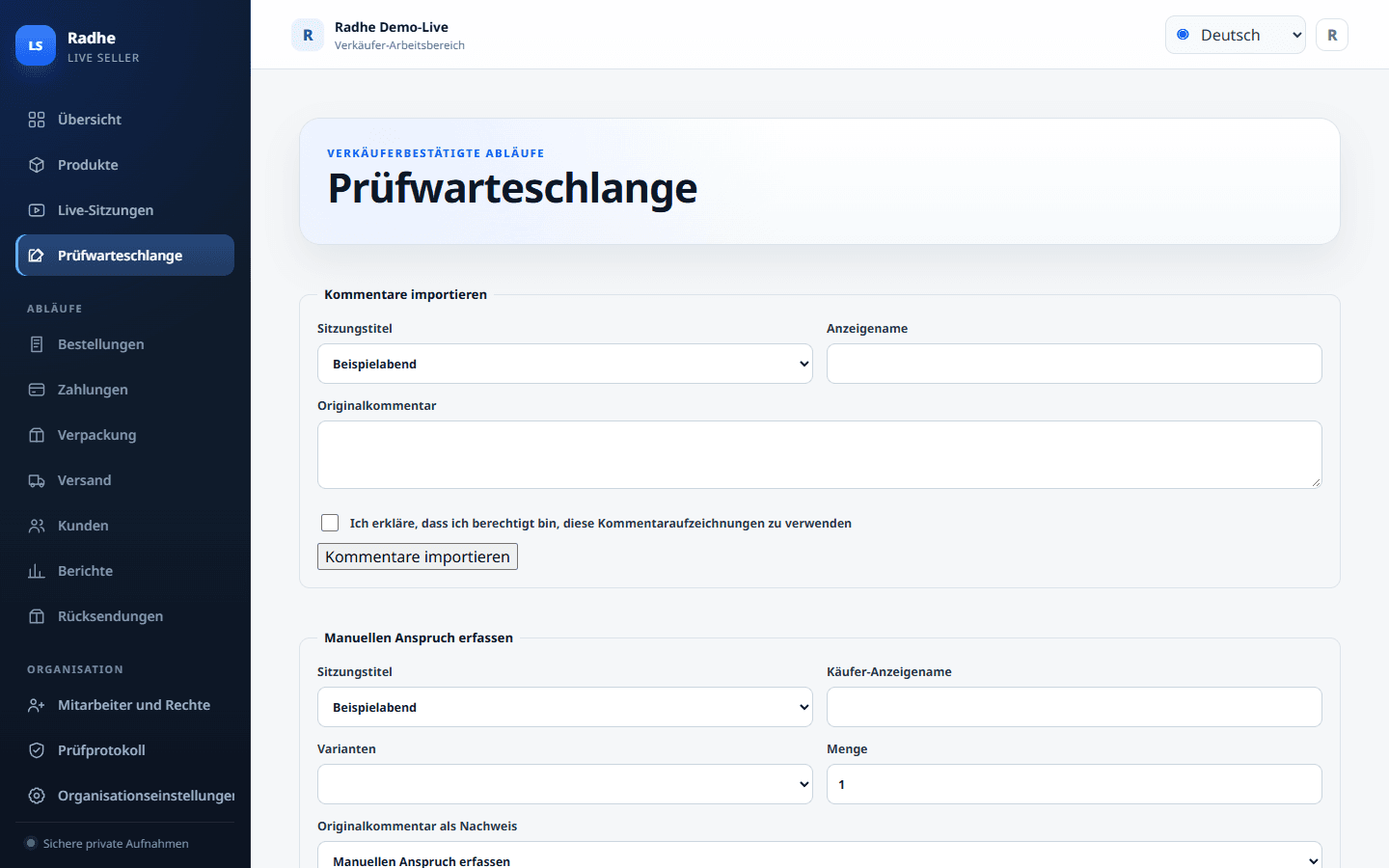Click the R workspace avatar in header
The height and width of the screenshot is (868, 1389).
[308, 35]
